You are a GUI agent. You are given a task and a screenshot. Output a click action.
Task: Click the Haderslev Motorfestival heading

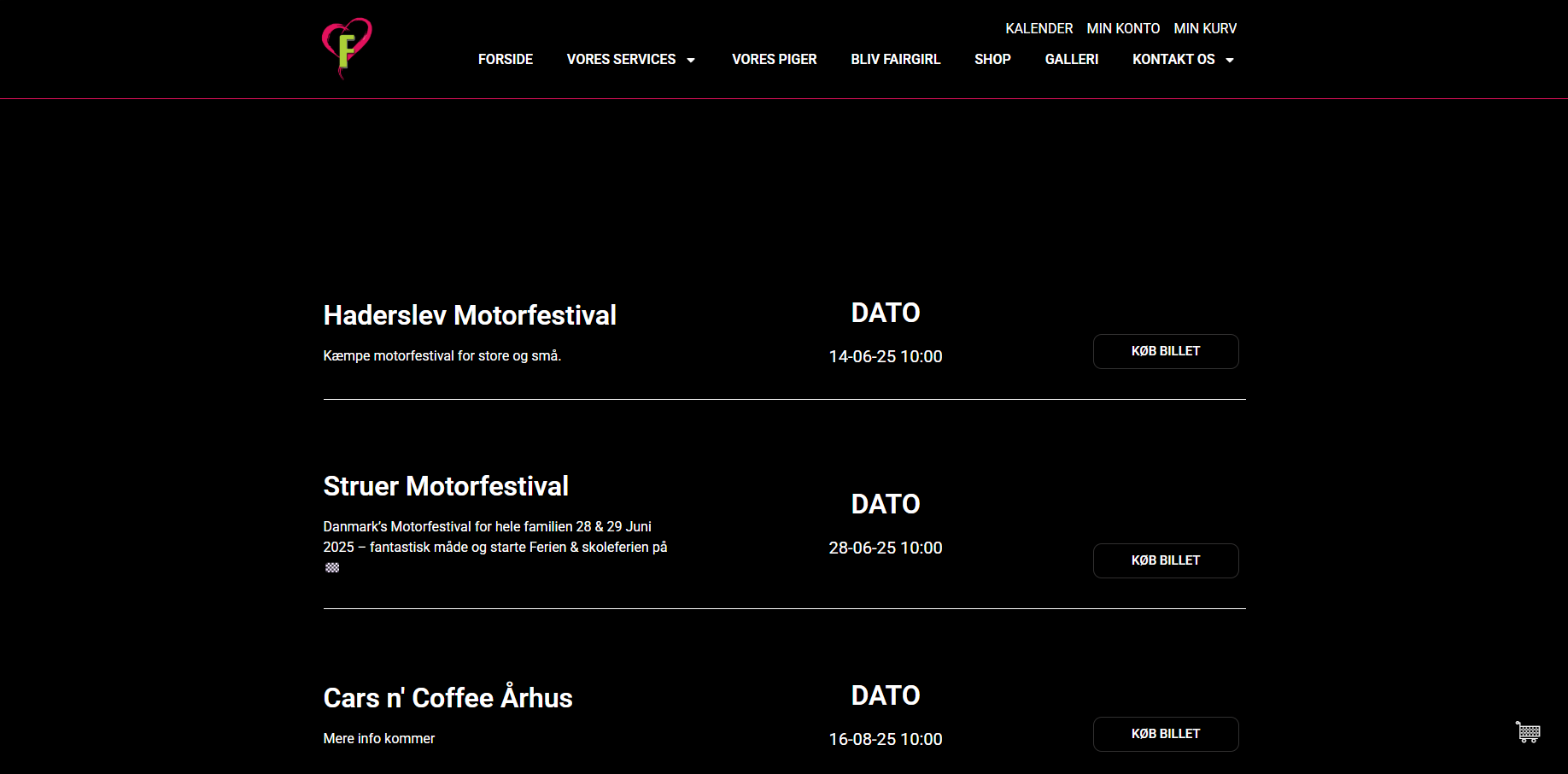pyautogui.click(x=470, y=315)
